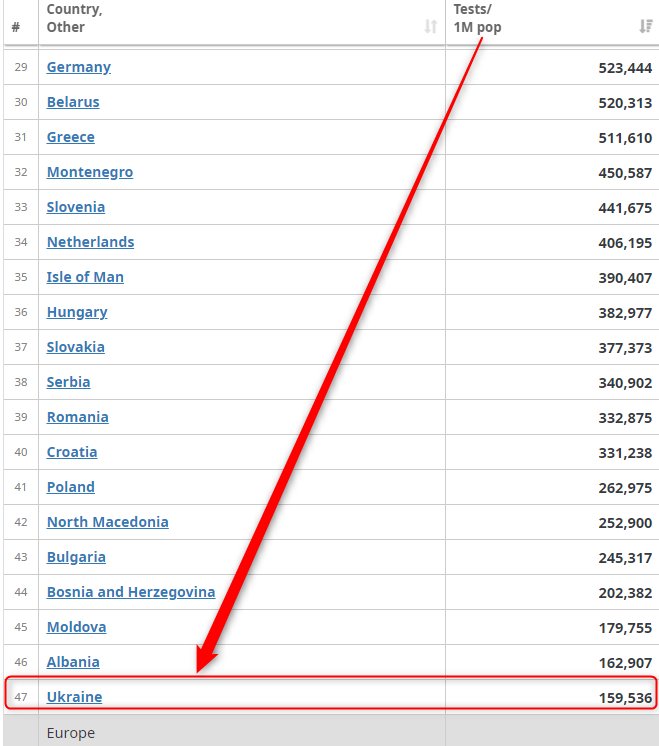This screenshot has width=659, height=746.
Task: Open the Croatia country link
Action: [72, 452]
